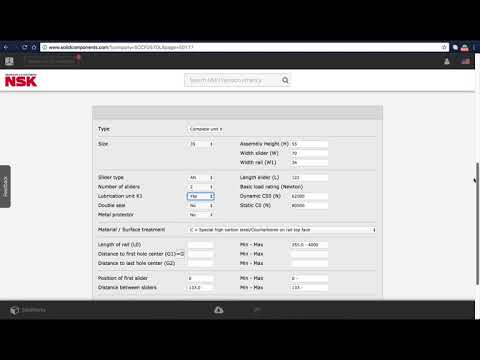Click the Length slider (L) value field
Screen dimensions: 480x360
309,178
